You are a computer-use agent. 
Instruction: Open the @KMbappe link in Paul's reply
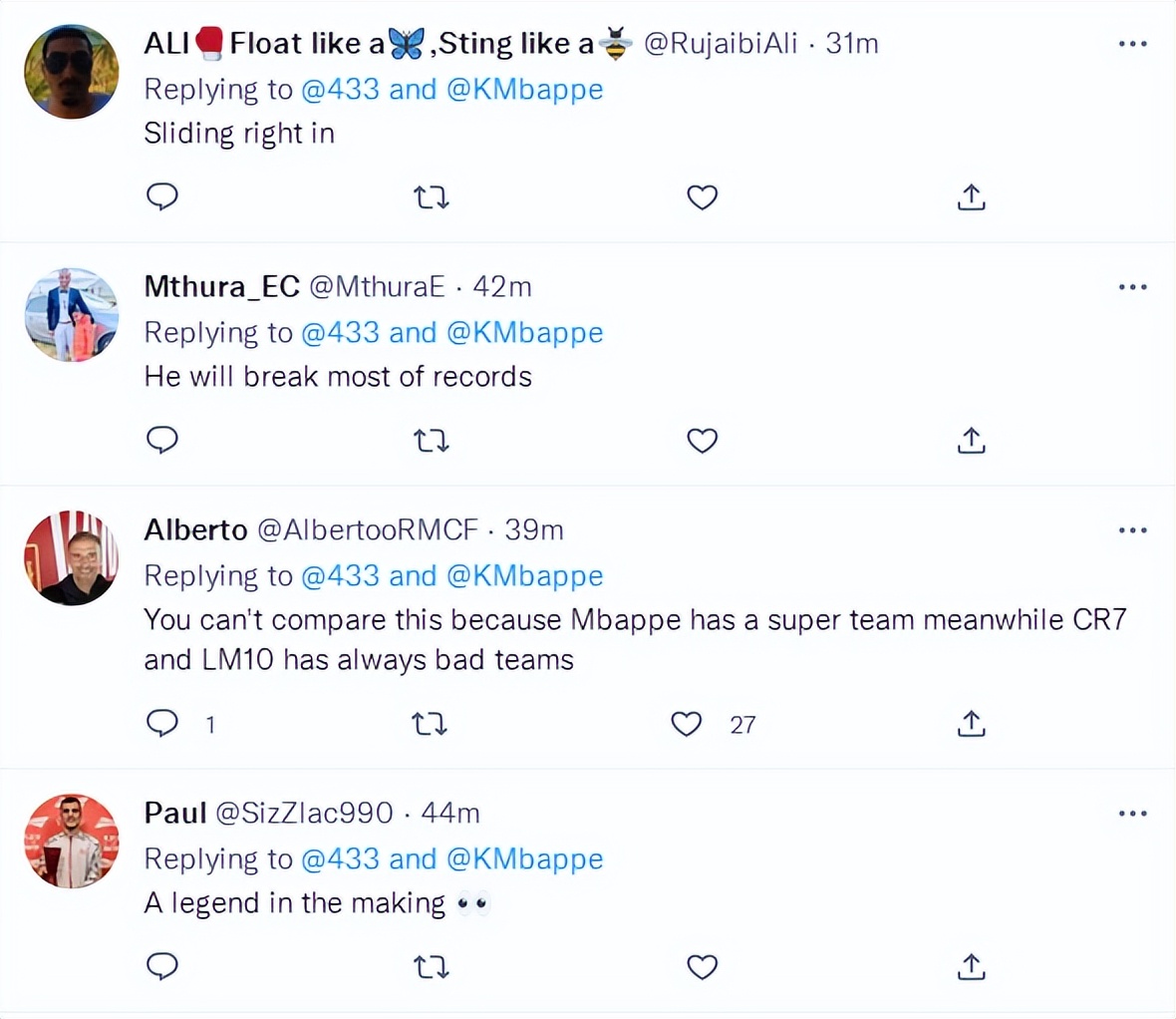(x=525, y=858)
